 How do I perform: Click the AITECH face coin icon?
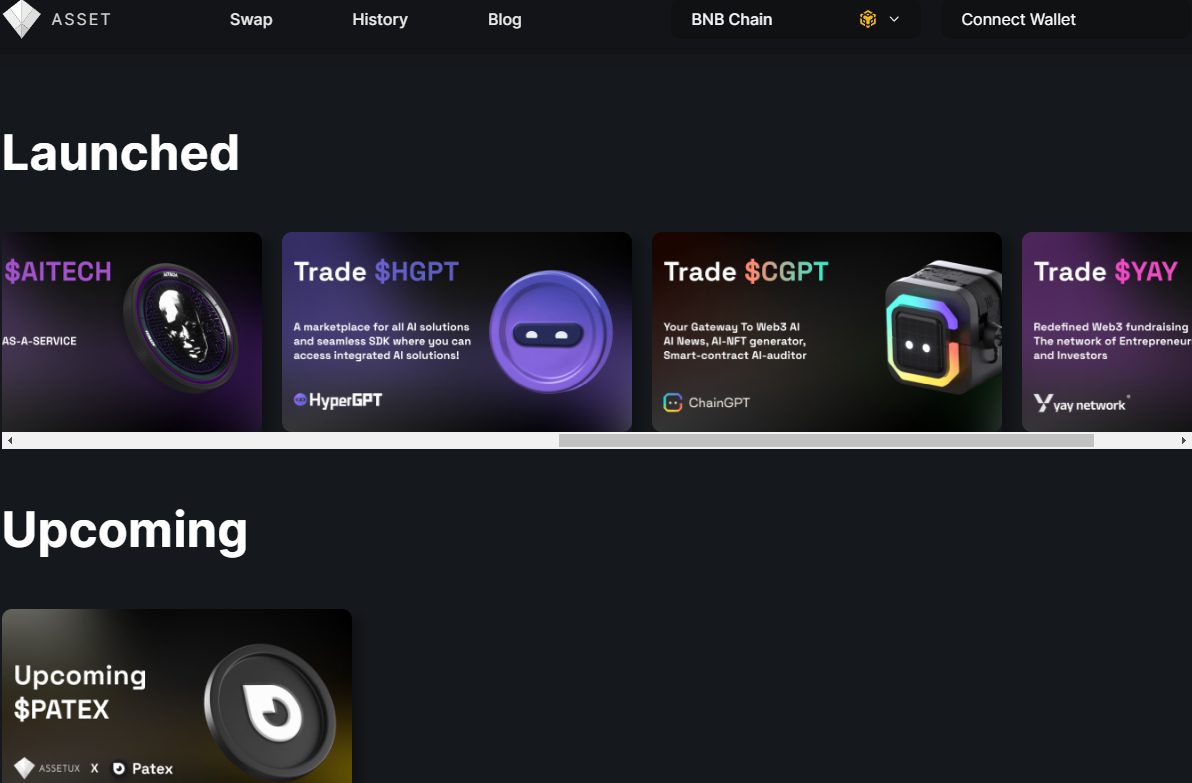pos(181,327)
